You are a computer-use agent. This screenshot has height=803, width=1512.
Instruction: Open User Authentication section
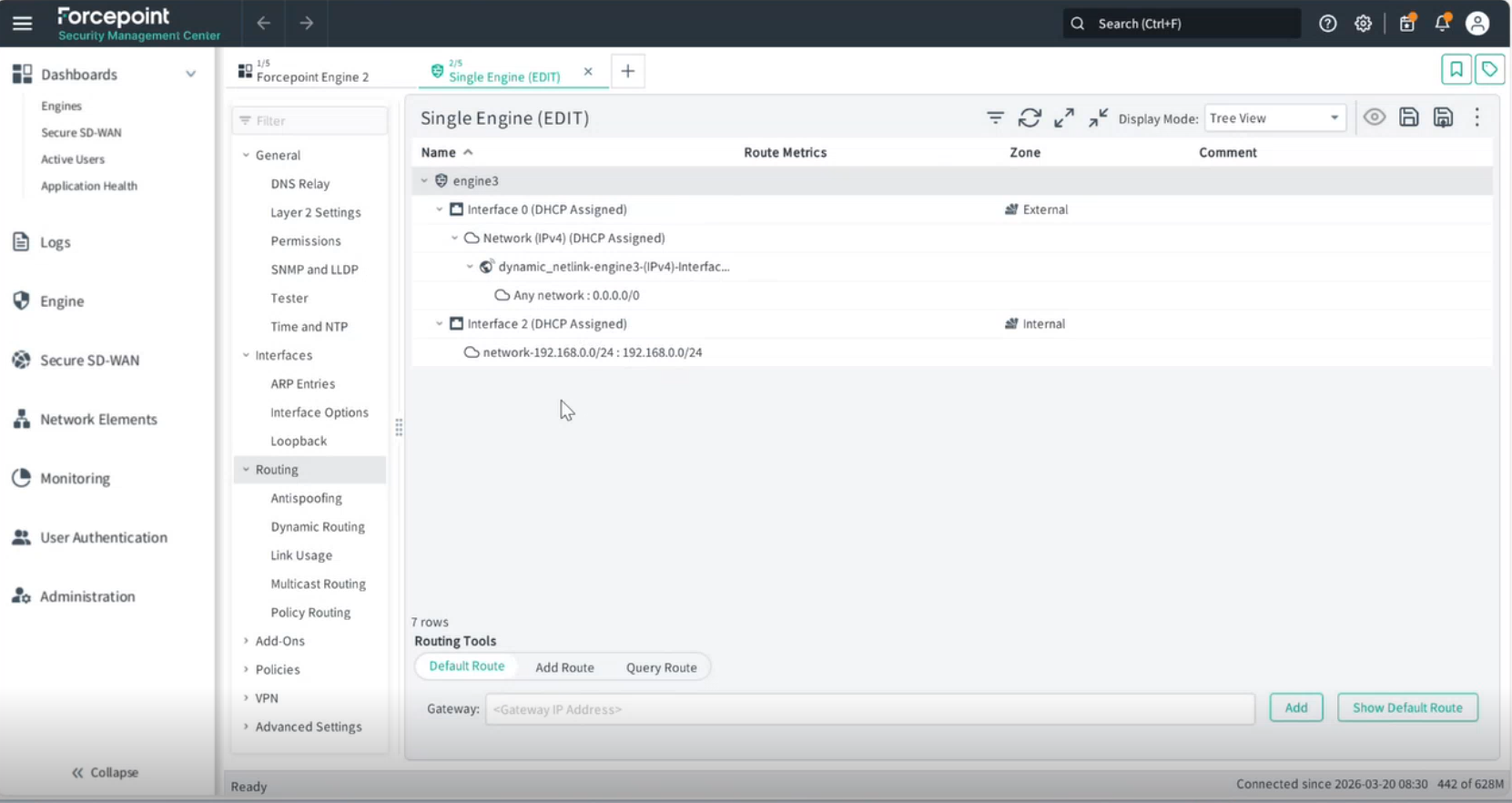103,538
